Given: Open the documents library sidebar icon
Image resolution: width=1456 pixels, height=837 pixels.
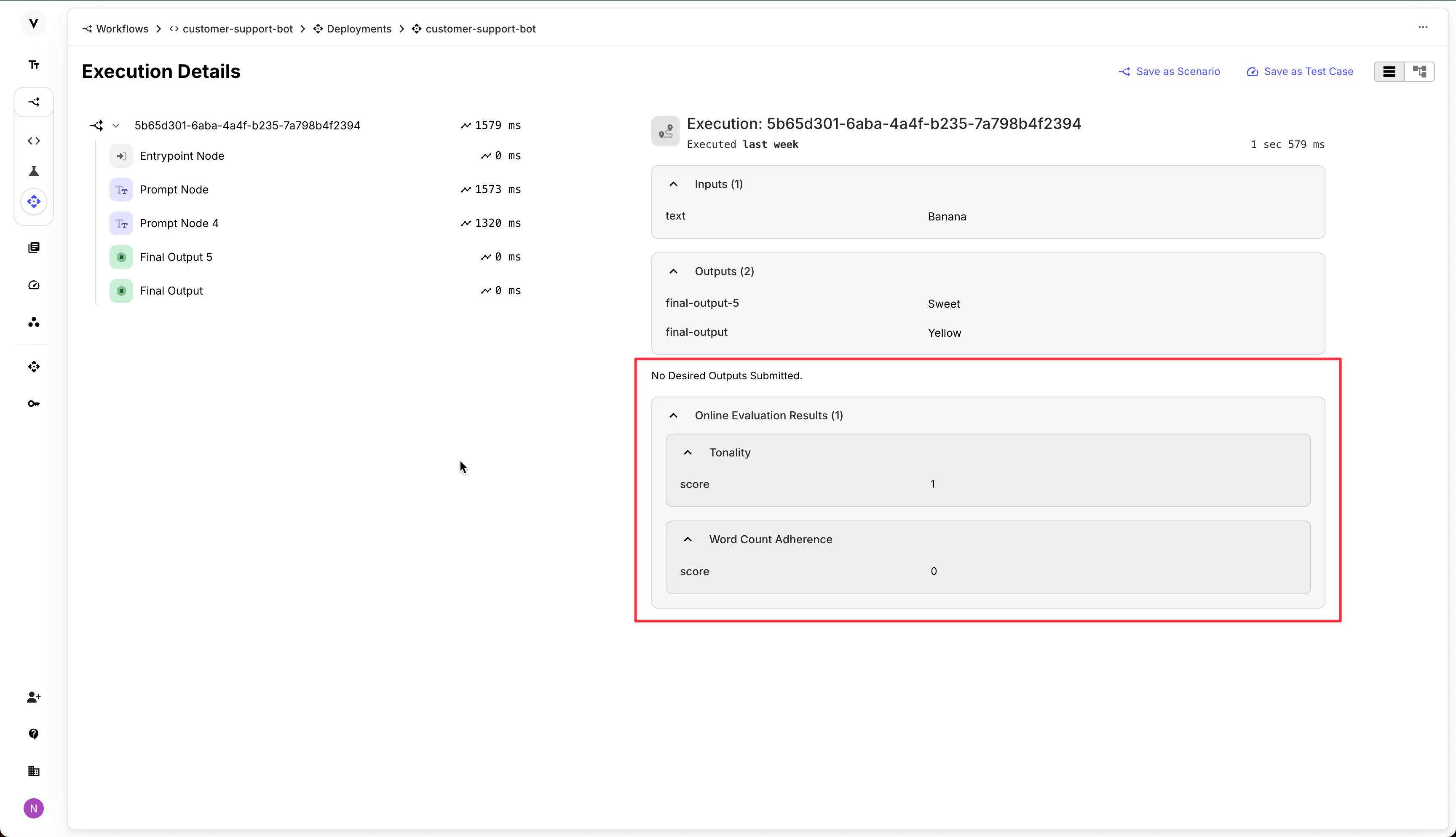Looking at the screenshot, I should [x=34, y=248].
